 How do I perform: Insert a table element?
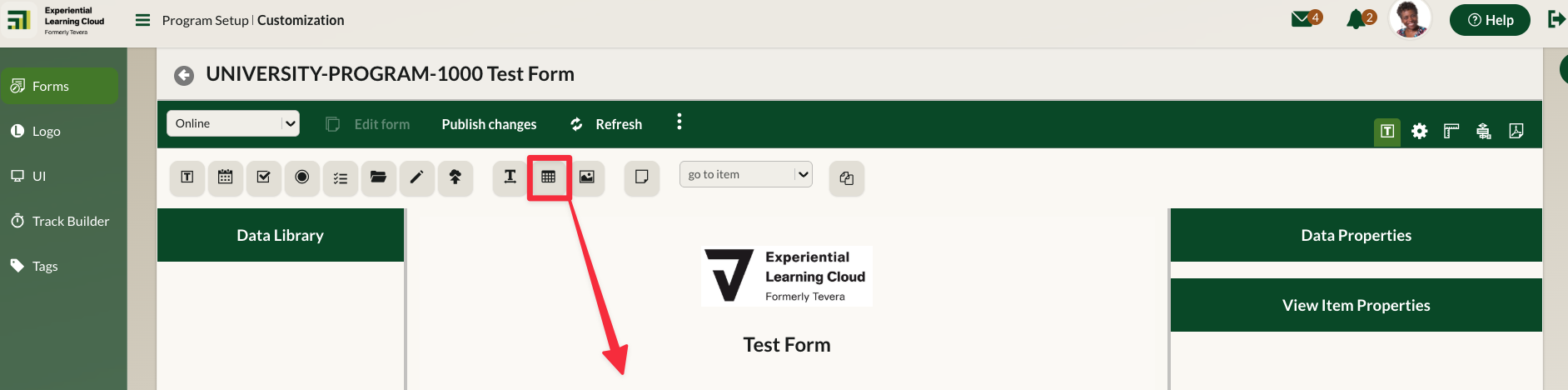pyautogui.click(x=549, y=177)
